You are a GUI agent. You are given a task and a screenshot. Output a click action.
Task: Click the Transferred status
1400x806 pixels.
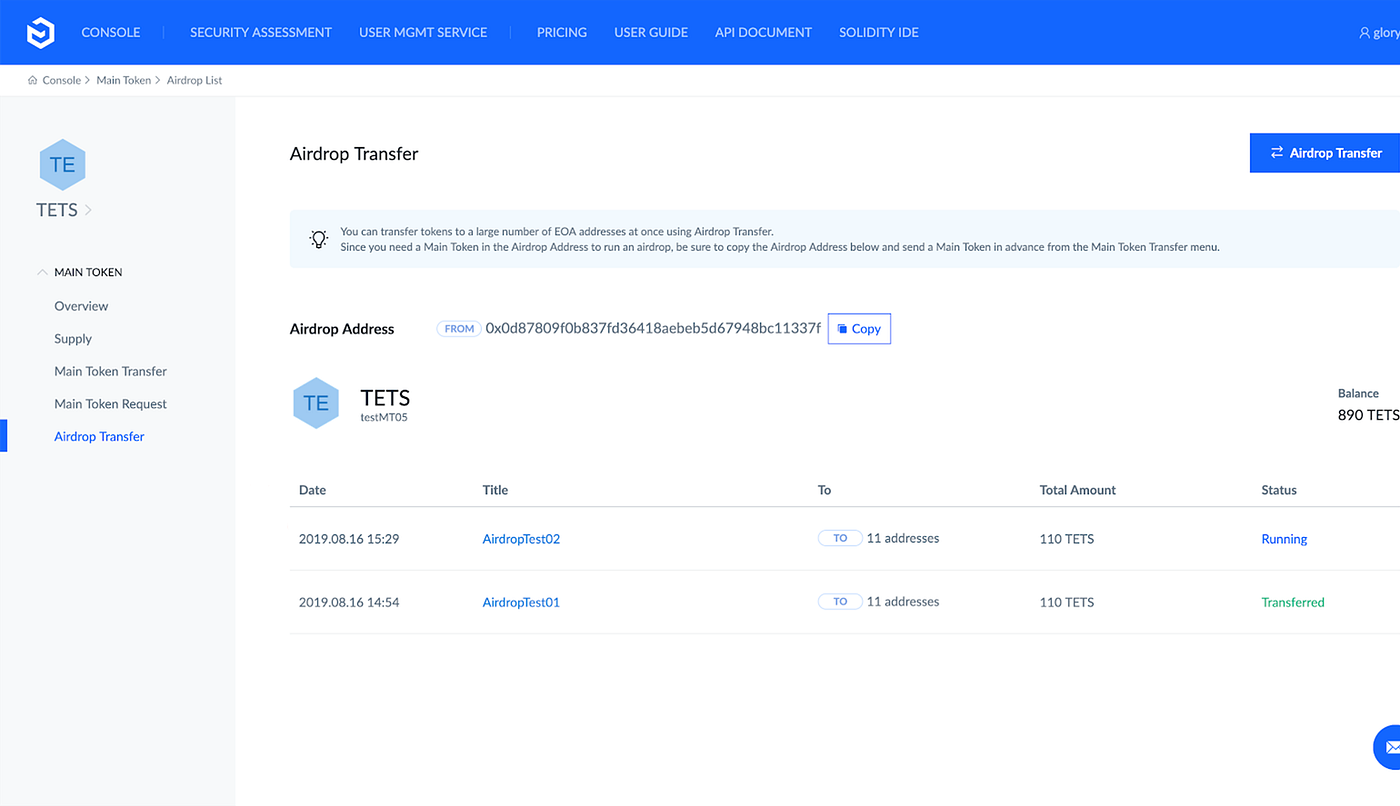[1293, 602]
